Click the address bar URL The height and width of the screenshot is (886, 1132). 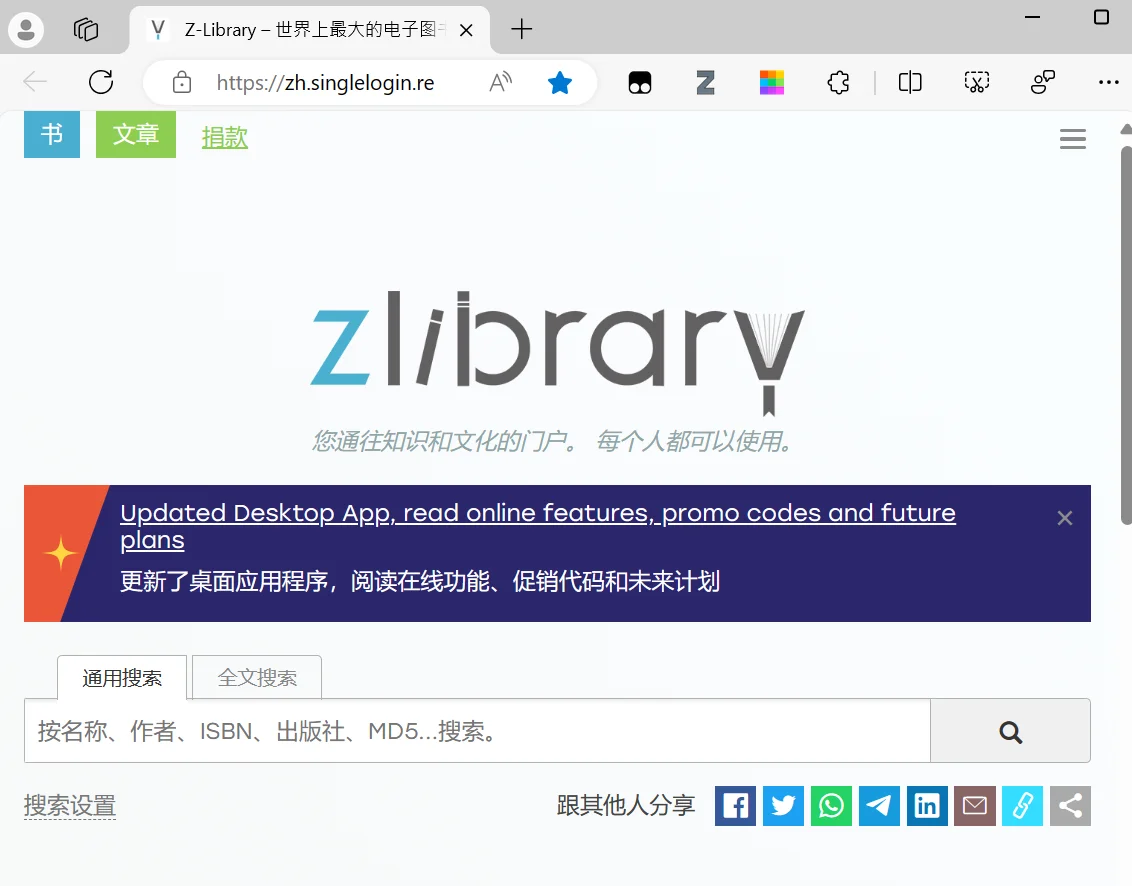click(x=325, y=83)
